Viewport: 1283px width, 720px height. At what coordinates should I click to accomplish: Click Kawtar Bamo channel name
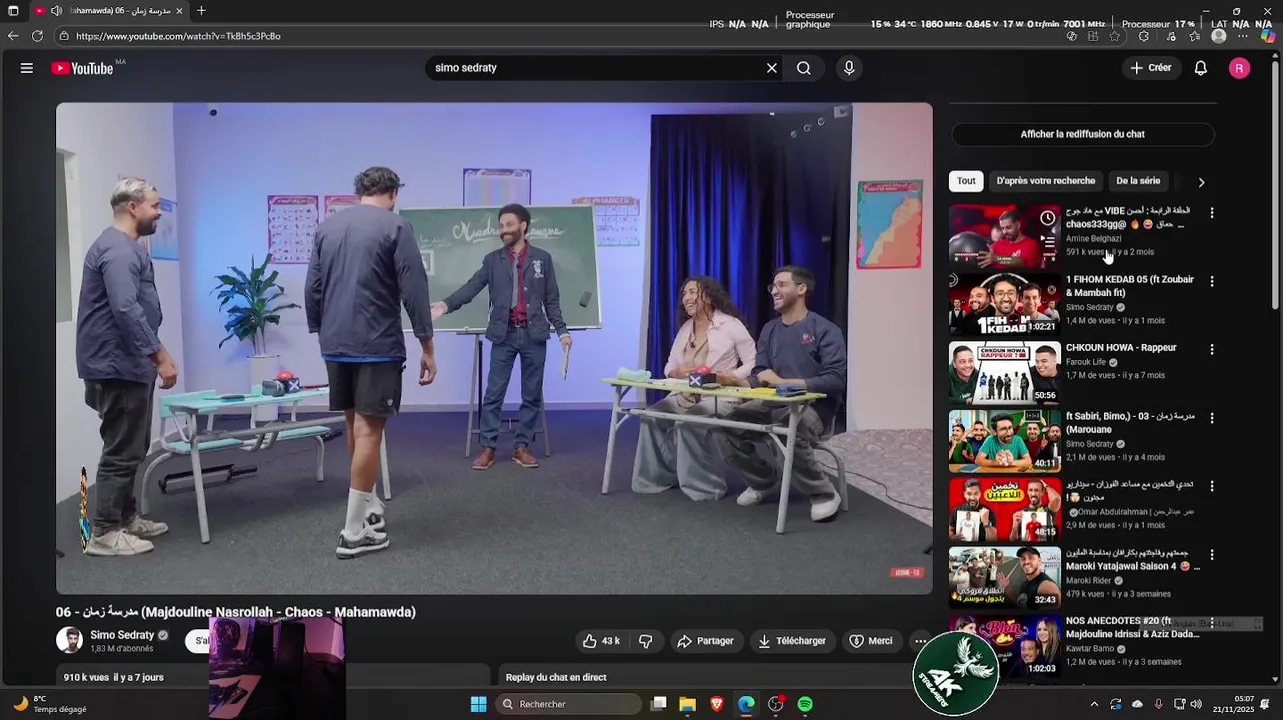tap(1090, 648)
